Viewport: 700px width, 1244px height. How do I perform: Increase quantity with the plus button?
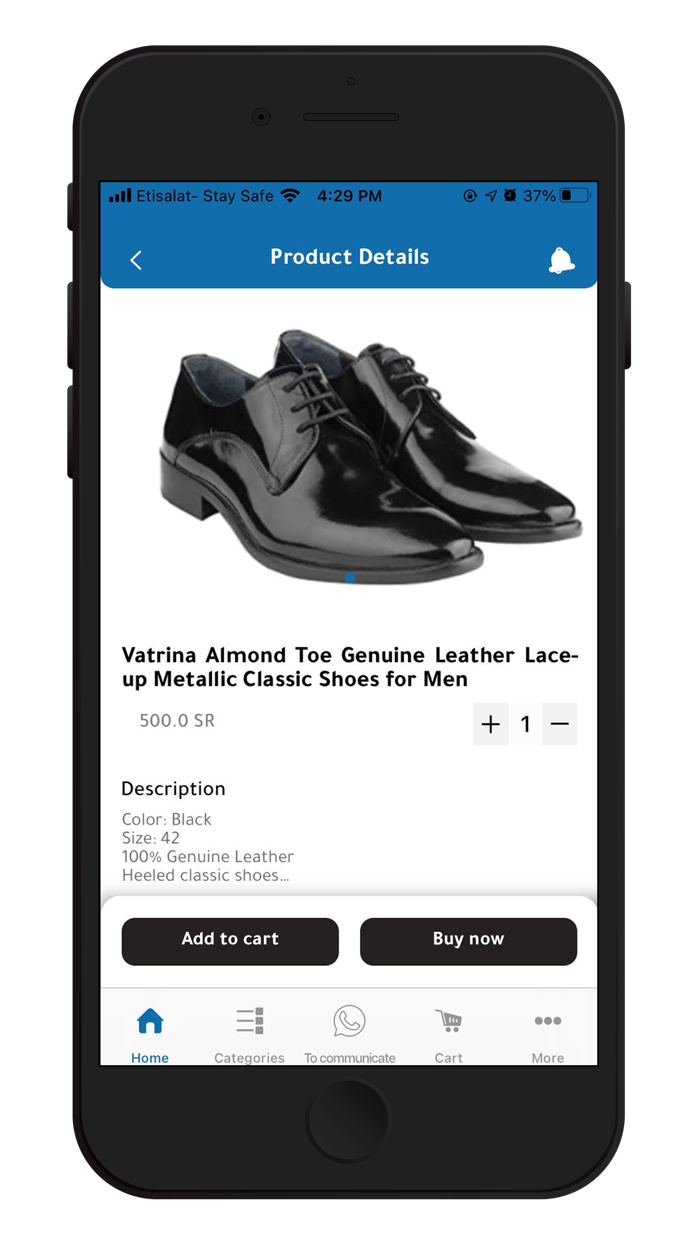click(x=491, y=724)
